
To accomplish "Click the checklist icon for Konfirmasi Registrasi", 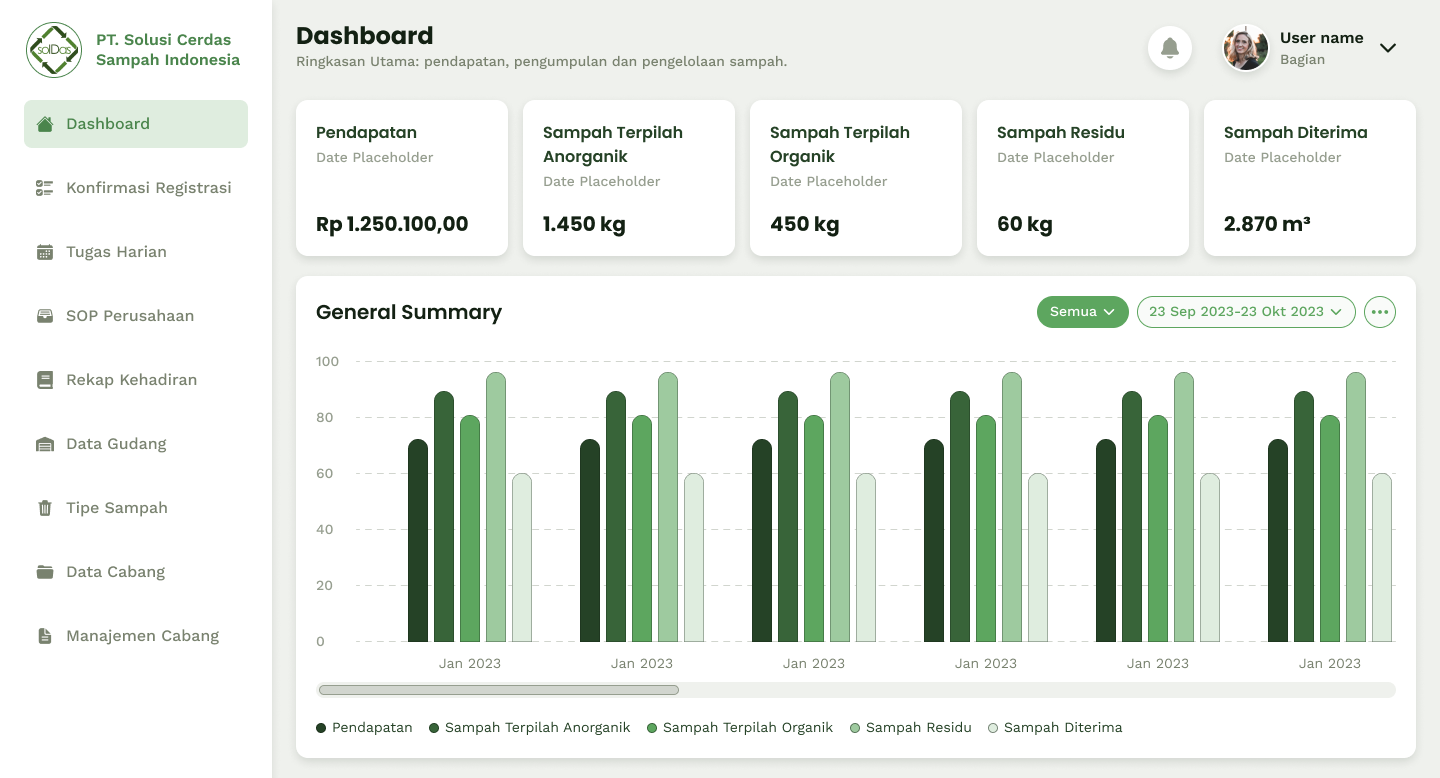I will 45,188.
